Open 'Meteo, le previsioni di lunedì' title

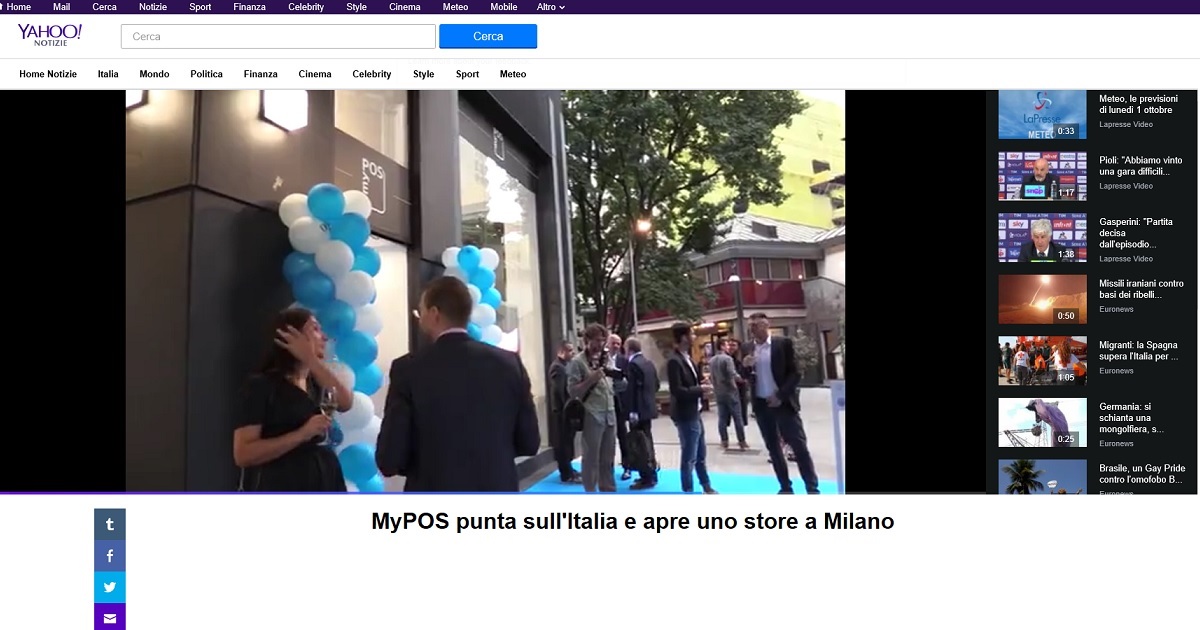[x=1138, y=104]
